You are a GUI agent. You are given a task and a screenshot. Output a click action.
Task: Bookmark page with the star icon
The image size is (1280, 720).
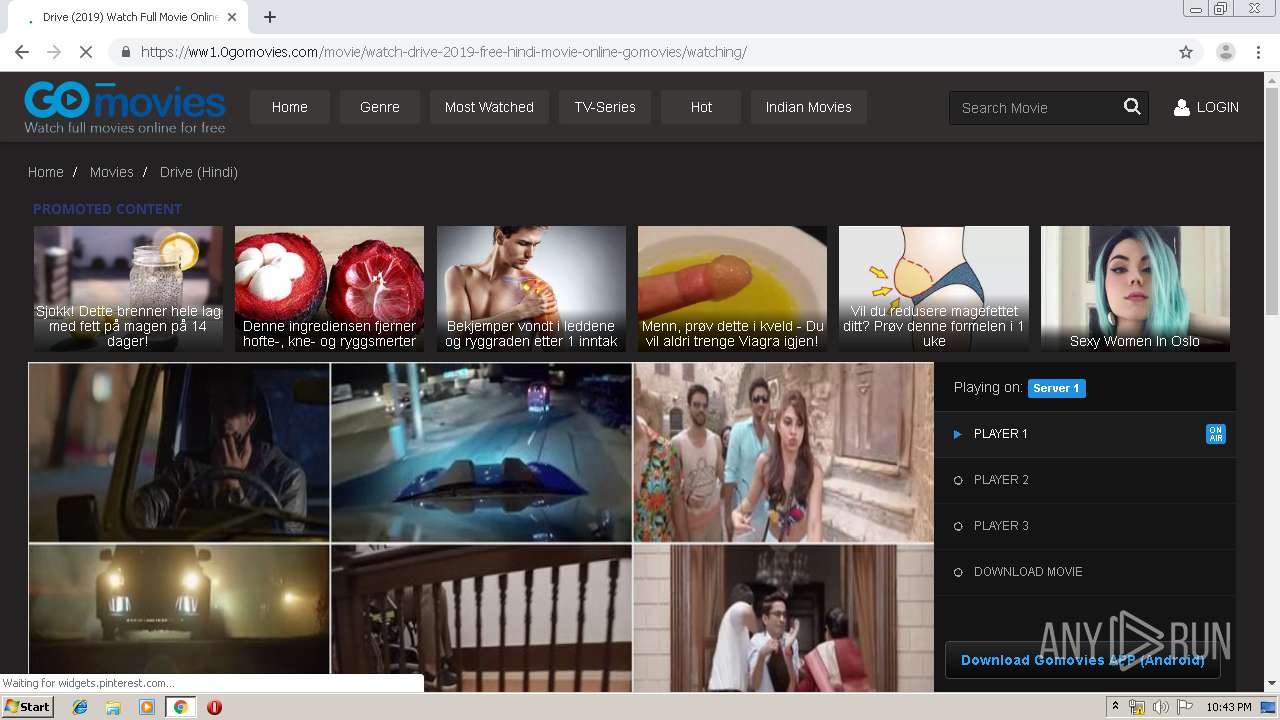click(1186, 52)
